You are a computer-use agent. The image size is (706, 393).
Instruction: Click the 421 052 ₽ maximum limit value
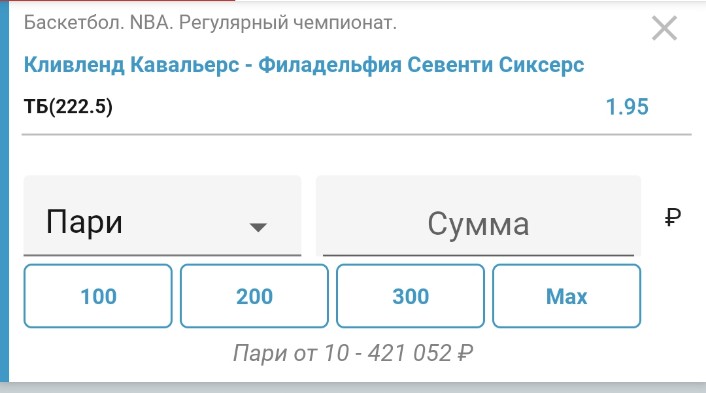(421, 353)
